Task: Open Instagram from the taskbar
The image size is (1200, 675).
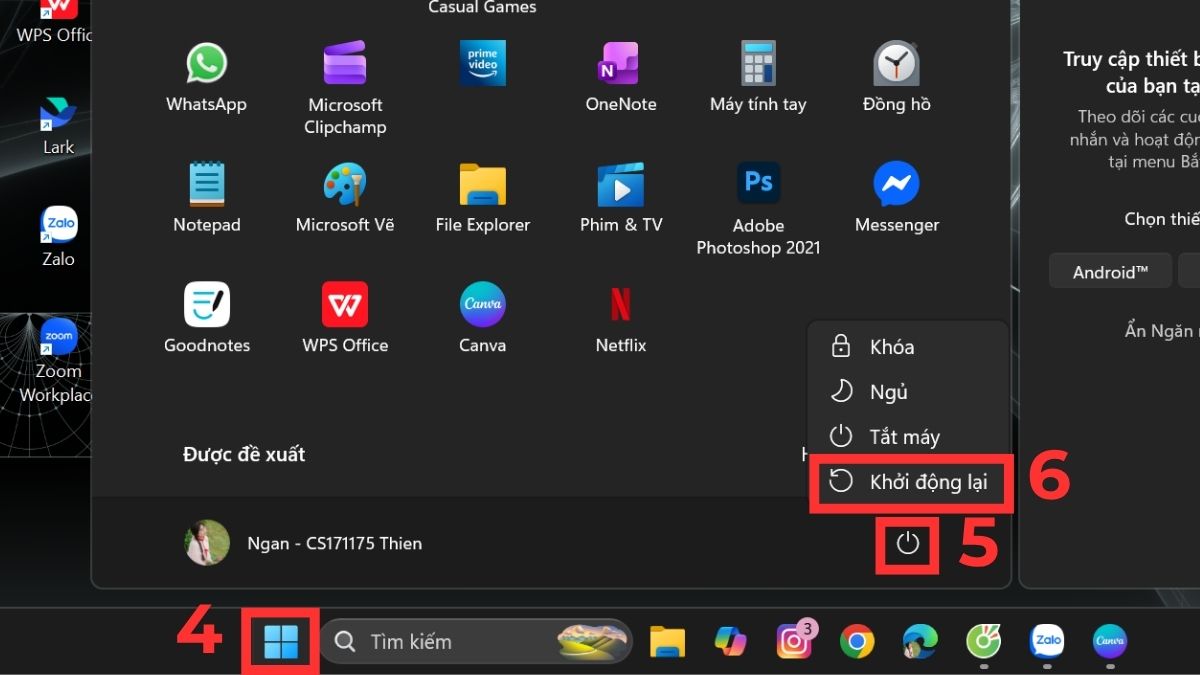Action: [794, 641]
